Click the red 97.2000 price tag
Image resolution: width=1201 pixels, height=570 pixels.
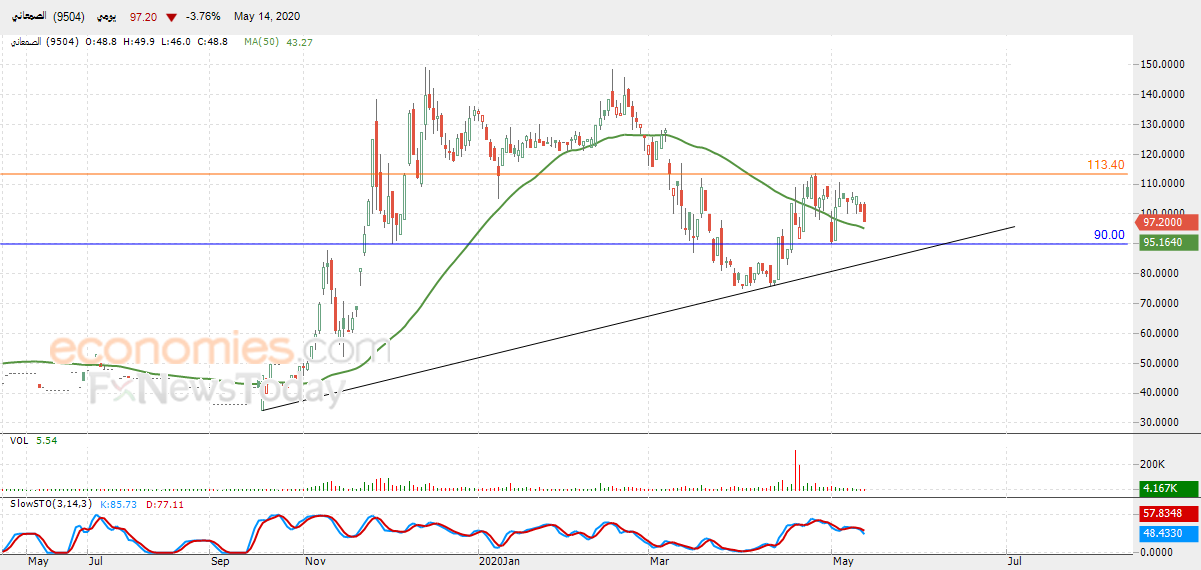coord(1167,222)
